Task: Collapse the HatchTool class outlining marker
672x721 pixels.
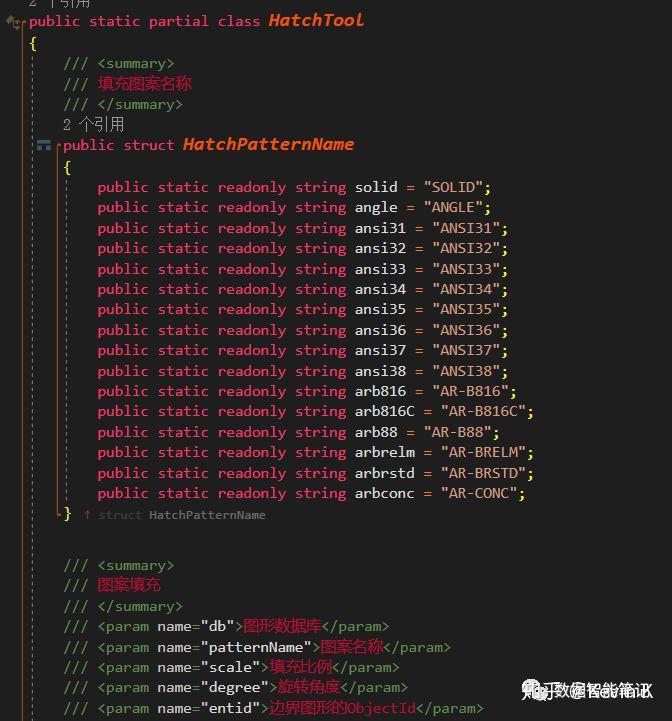Action: click(23, 23)
